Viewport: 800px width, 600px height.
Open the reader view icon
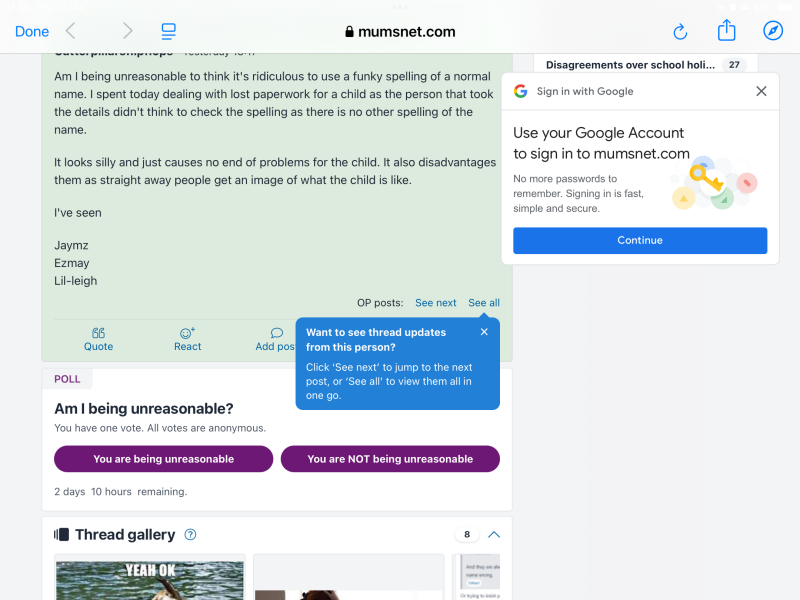(x=169, y=31)
